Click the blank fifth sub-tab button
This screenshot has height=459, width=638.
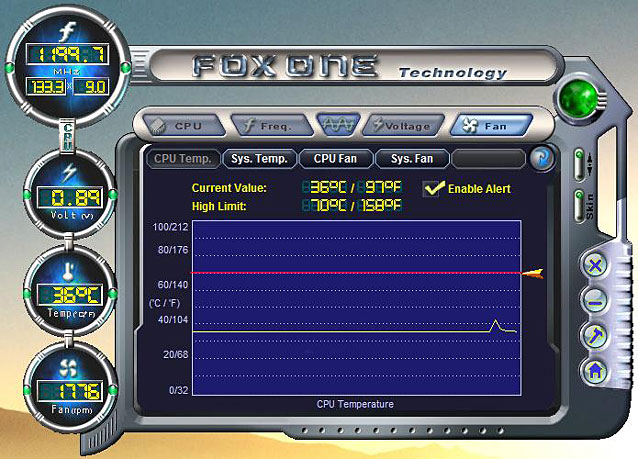pos(488,159)
